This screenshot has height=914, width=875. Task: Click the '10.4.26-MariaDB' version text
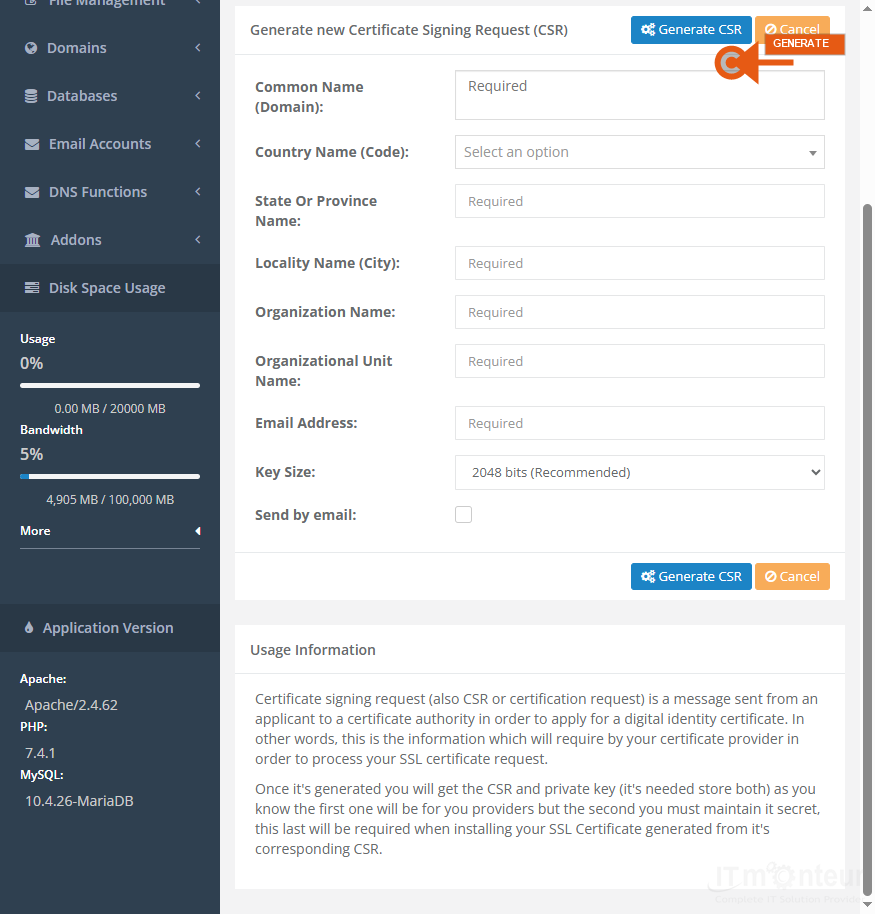[x=79, y=801]
